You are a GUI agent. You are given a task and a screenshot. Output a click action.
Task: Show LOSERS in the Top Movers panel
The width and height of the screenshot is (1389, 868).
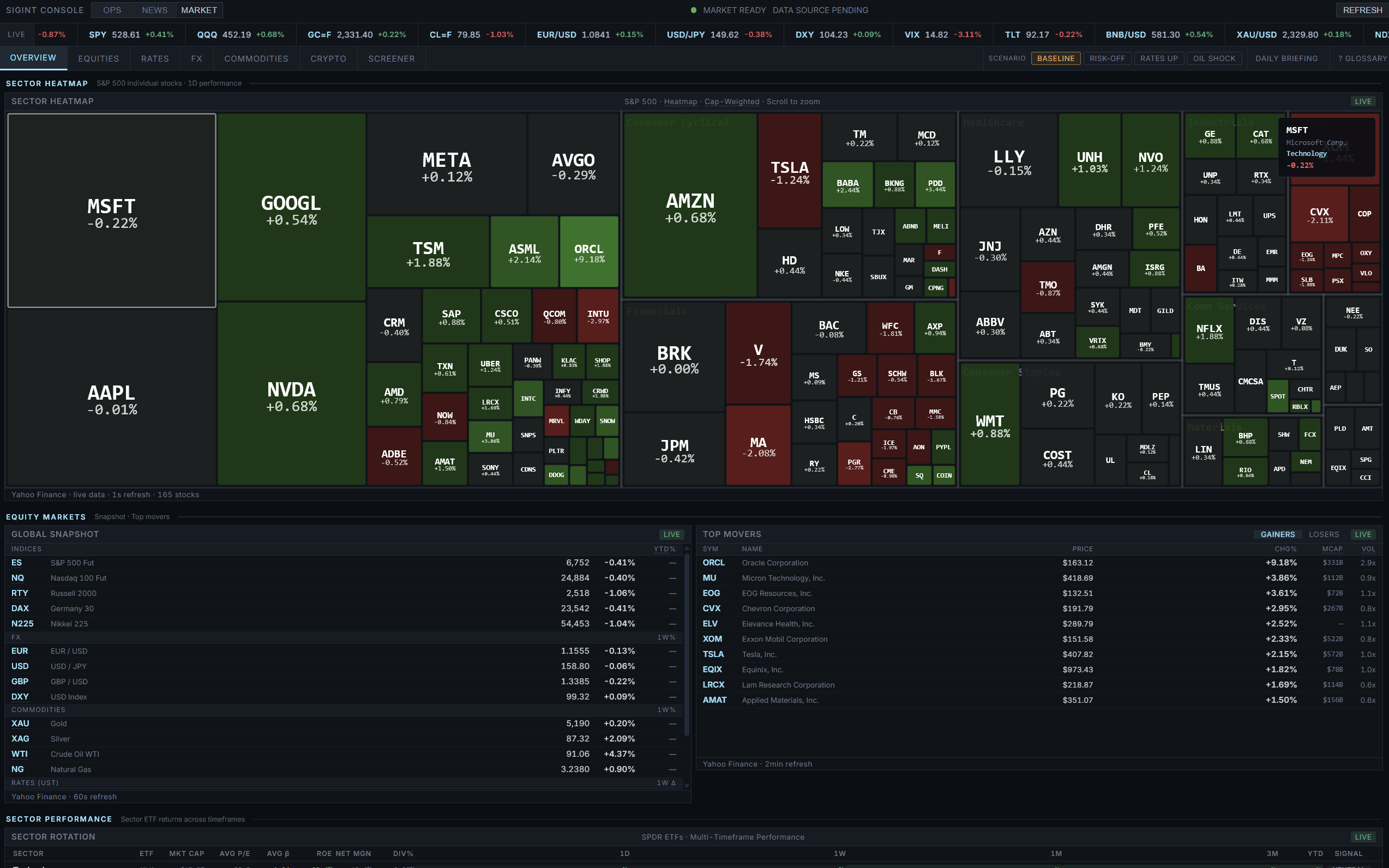click(1324, 534)
